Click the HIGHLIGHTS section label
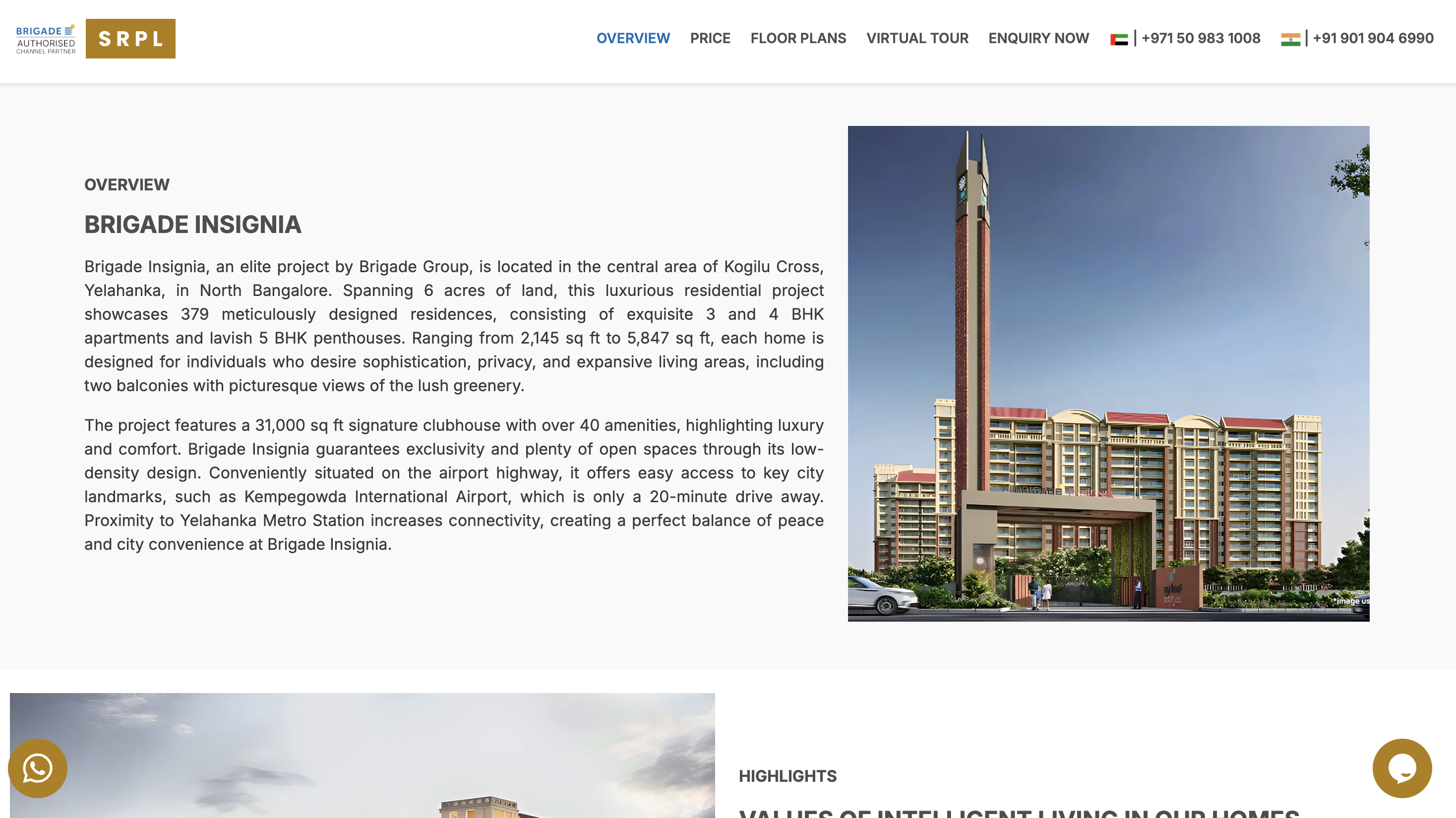The width and height of the screenshot is (1456, 818). pos(788,776)
